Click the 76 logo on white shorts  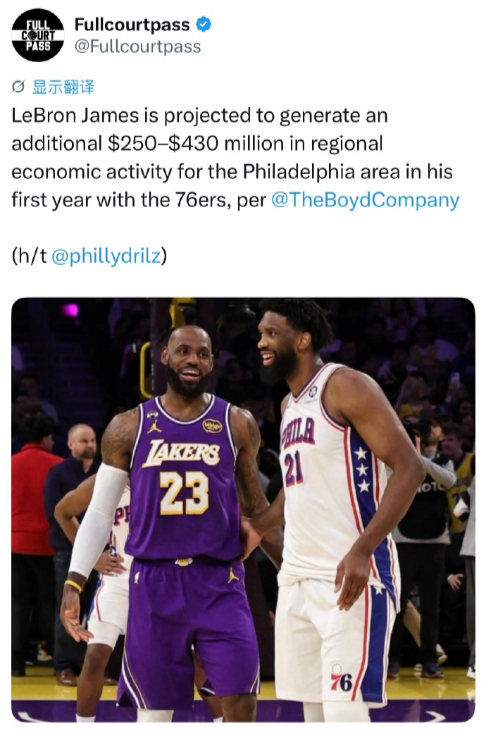(341, 678)
